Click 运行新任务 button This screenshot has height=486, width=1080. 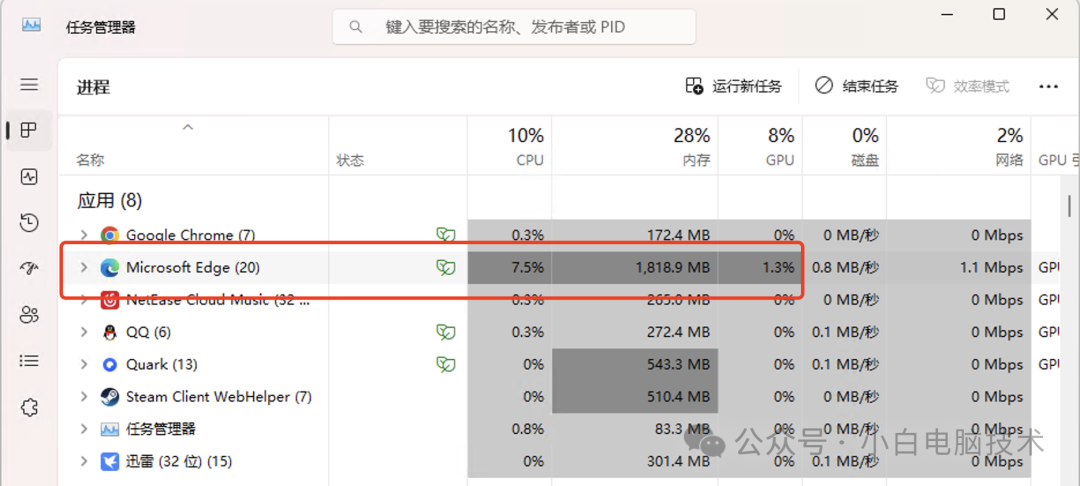coord(734,86)
